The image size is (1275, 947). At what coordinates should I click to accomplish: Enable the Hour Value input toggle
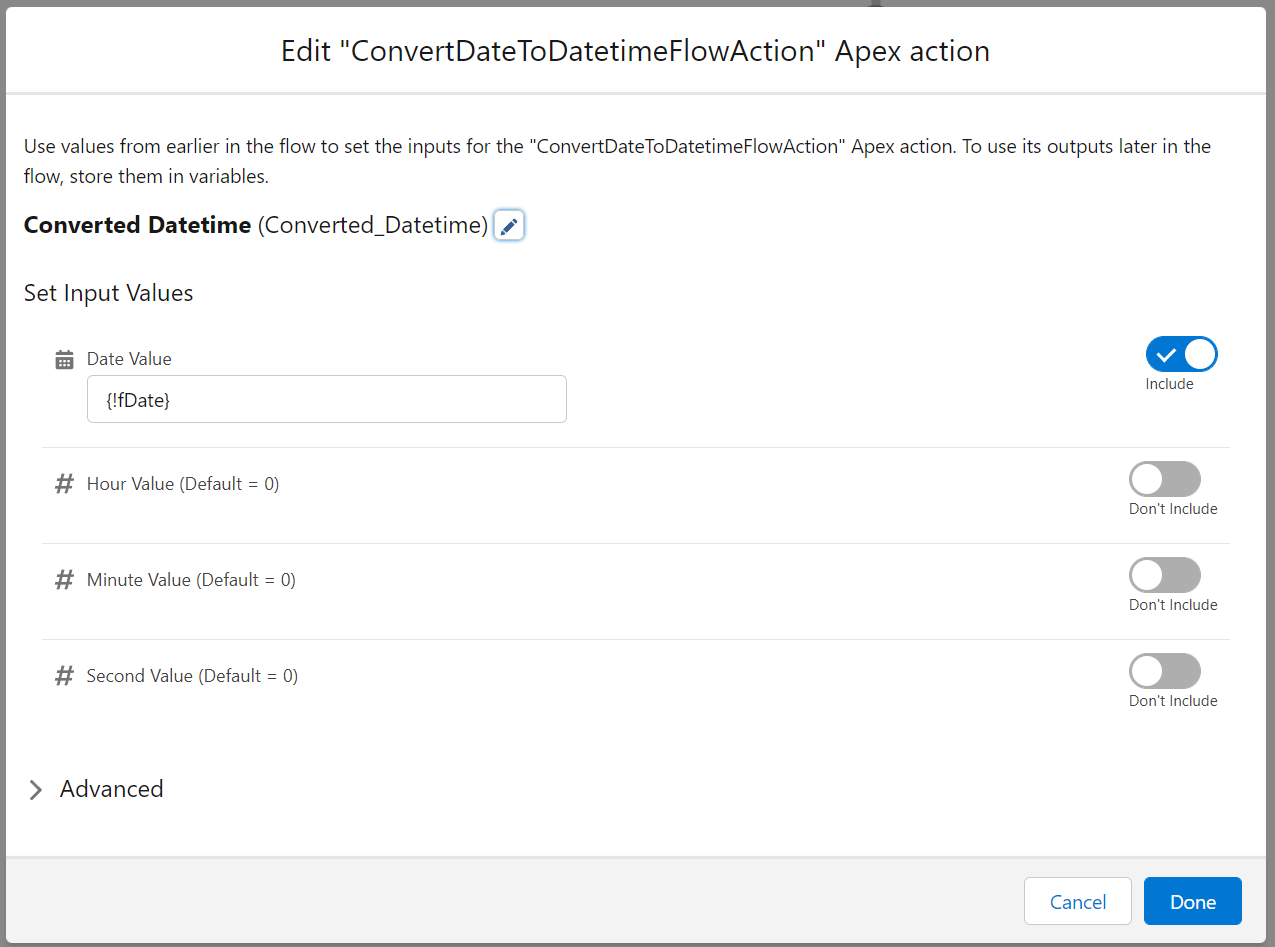click(x=1164, y=478)
